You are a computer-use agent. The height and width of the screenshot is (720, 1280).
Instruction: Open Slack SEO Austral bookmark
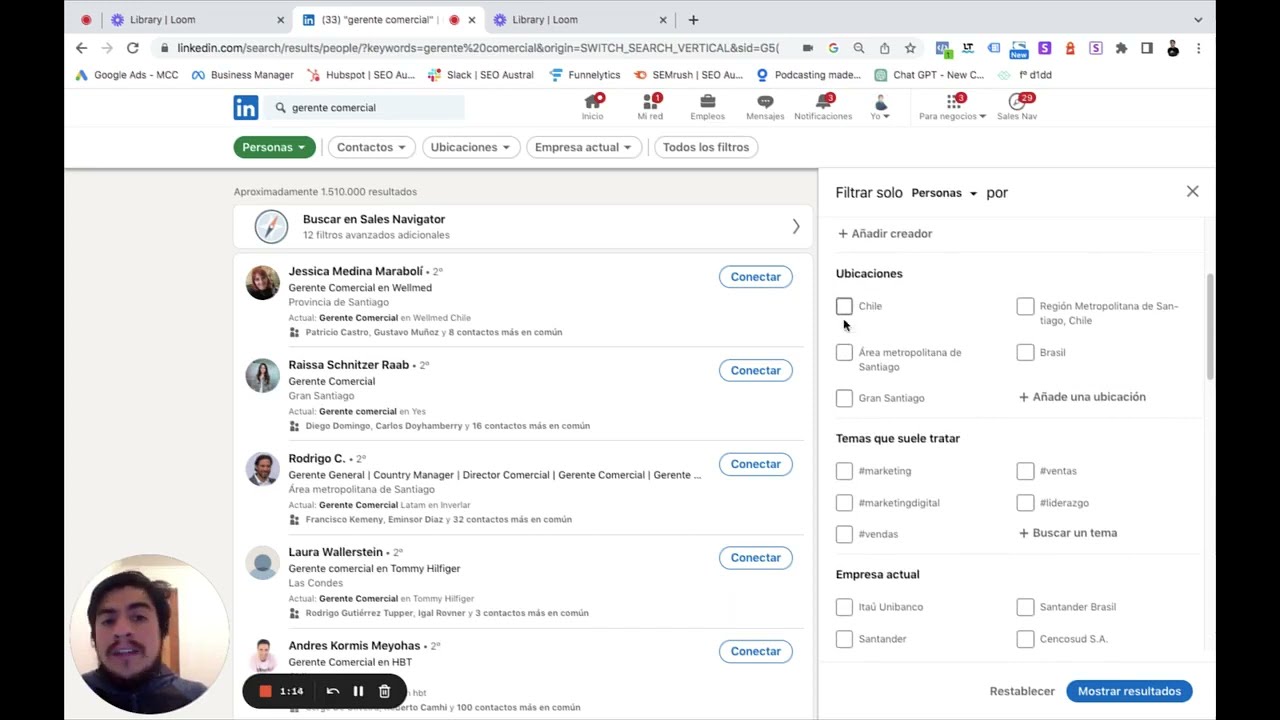pos(481,75)
